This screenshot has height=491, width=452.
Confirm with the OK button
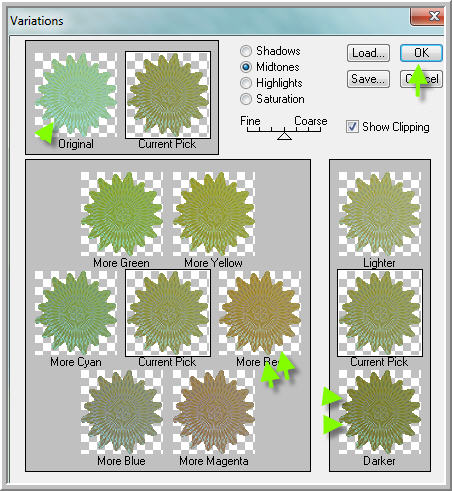click(x=421, y=53)
